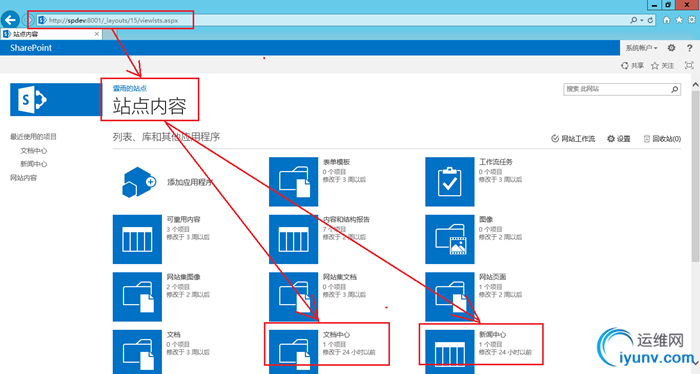Screen dimensions: 700x374
Task: Click the SharePoint site logo image
Action: point(55,100)
